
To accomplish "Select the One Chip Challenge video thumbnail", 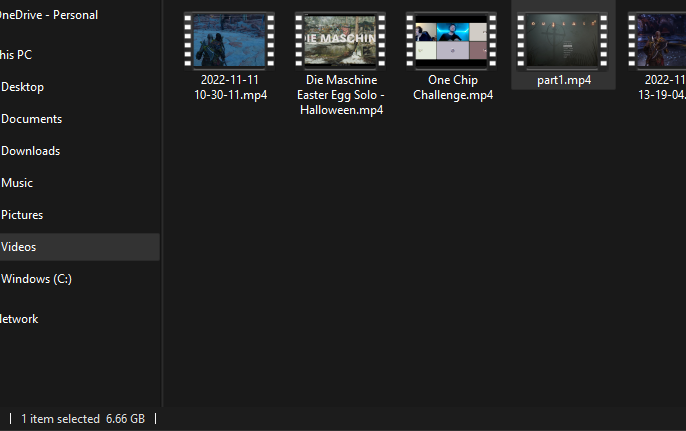I will pyautogui.click(x=452, y=40).
